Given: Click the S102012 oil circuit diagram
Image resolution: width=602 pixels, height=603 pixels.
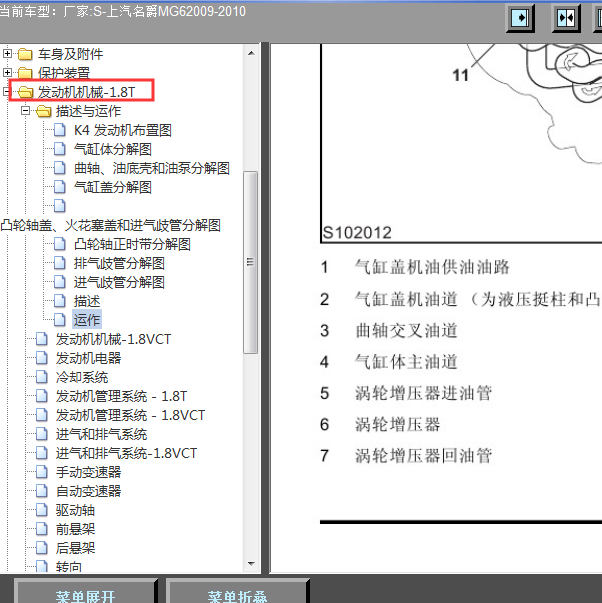Looking at the screenshot, I should click(x=461, y=143).
